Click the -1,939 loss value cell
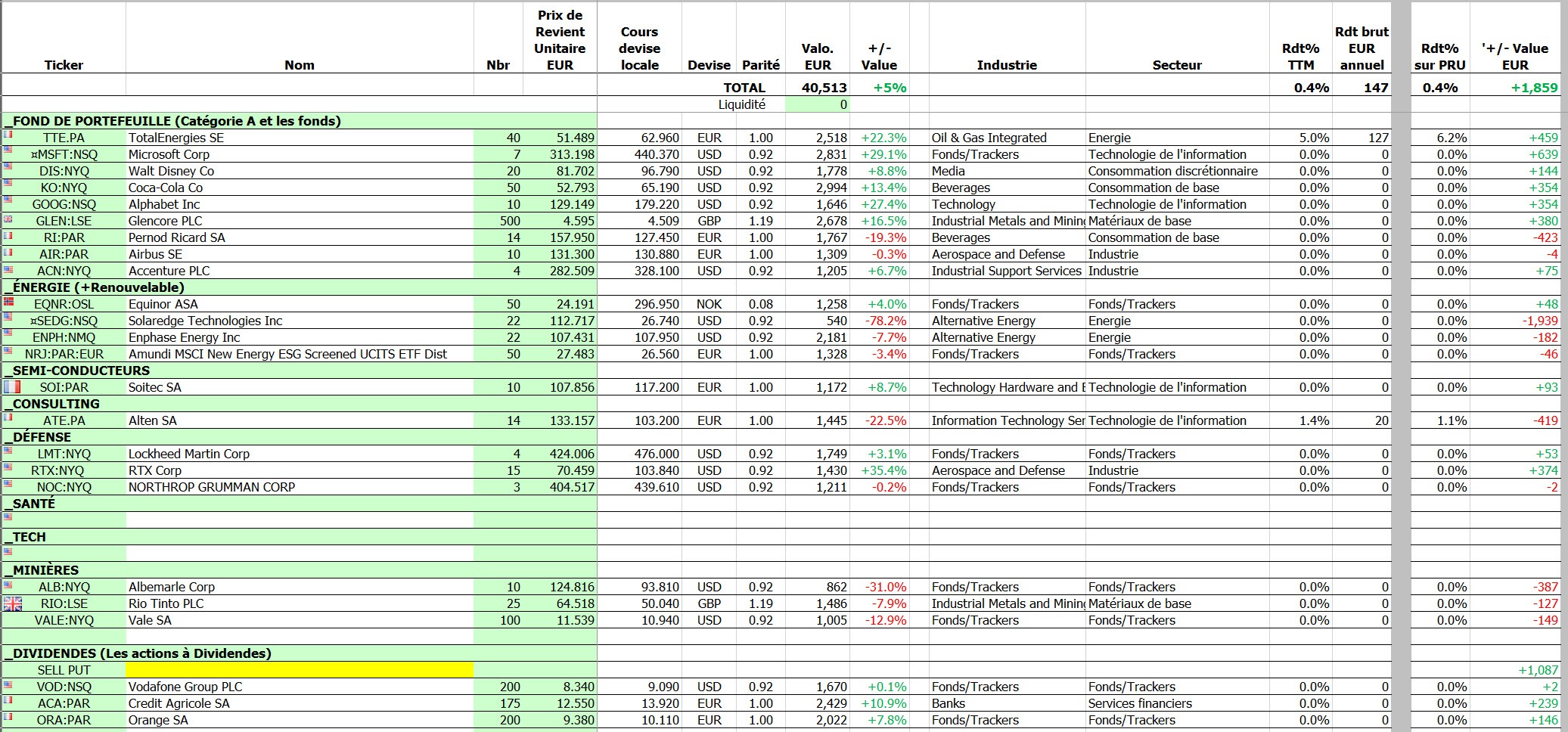Viewport: 1568px width, 732px height. tap(1515, 321)
